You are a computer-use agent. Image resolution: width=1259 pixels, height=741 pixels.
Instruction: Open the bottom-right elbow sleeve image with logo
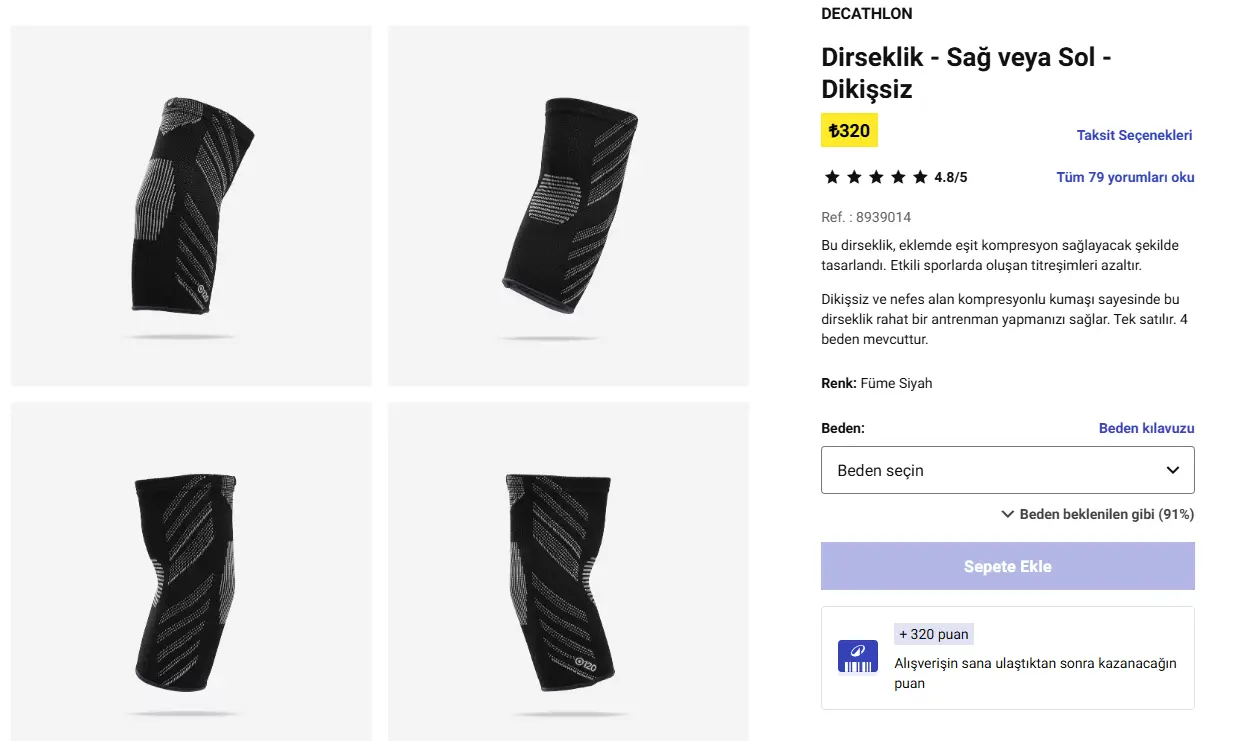[568, 572]
